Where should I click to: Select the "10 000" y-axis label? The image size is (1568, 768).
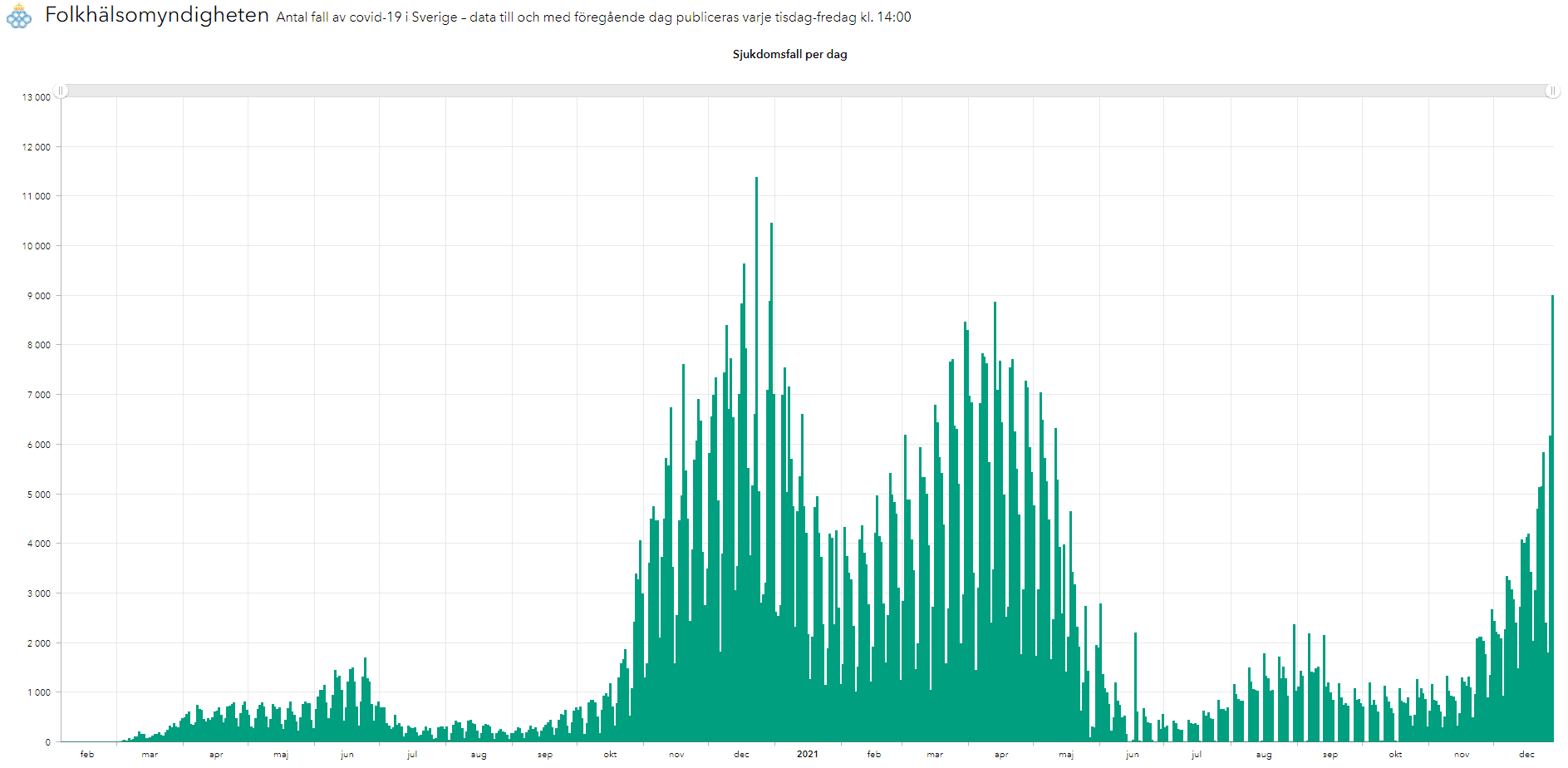pyautogui.click(x=36, y=246)
